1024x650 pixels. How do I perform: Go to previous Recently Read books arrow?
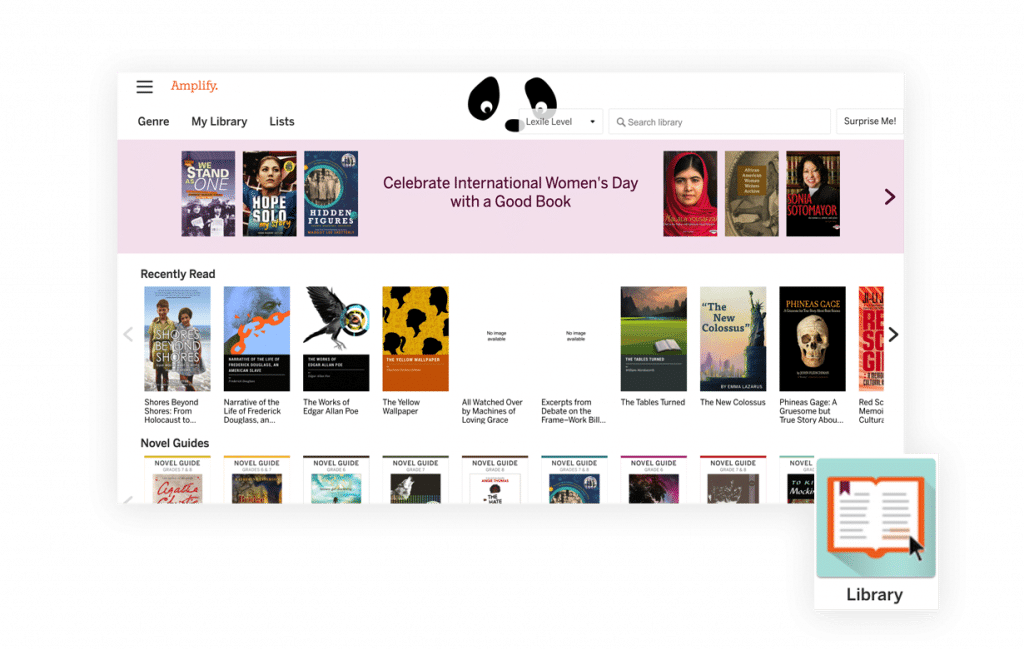click(x=128, y=334)
